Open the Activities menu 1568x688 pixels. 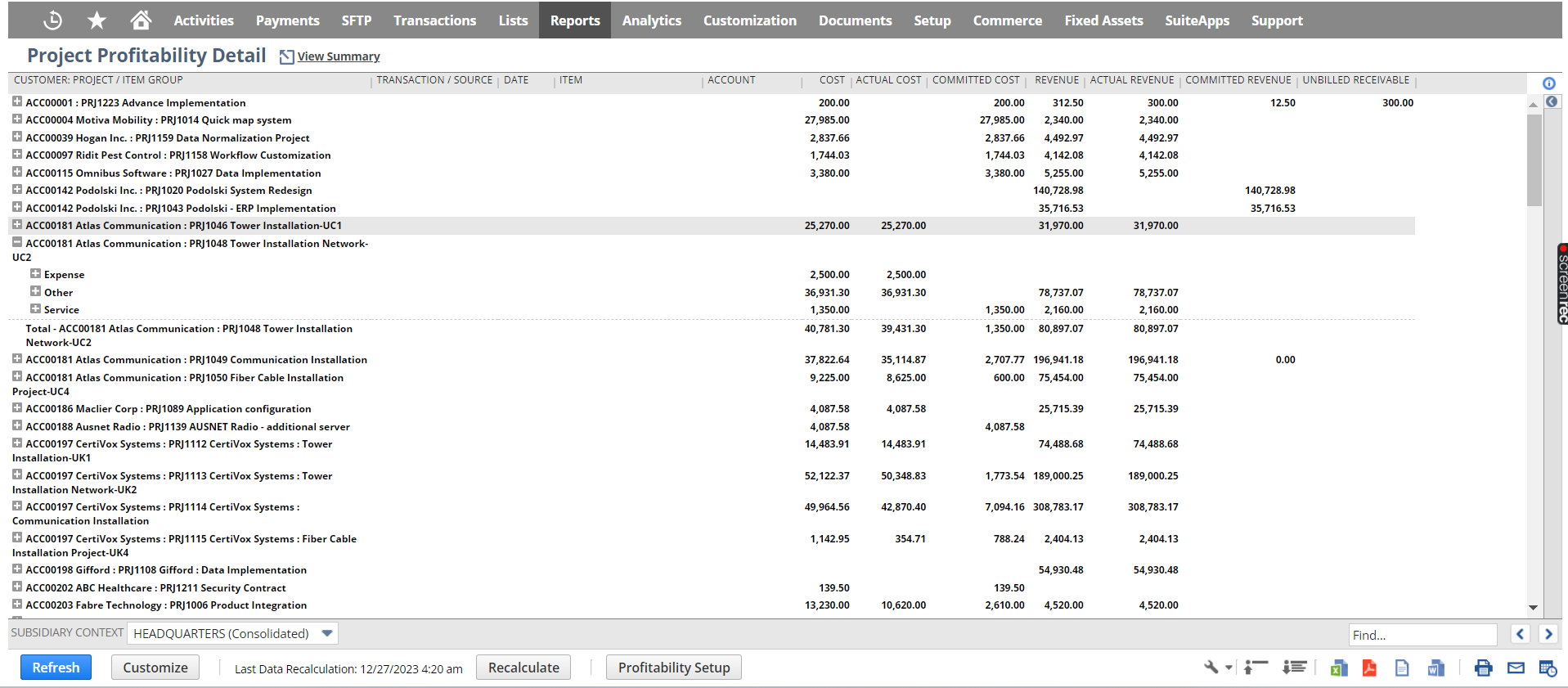pos(204,20)
